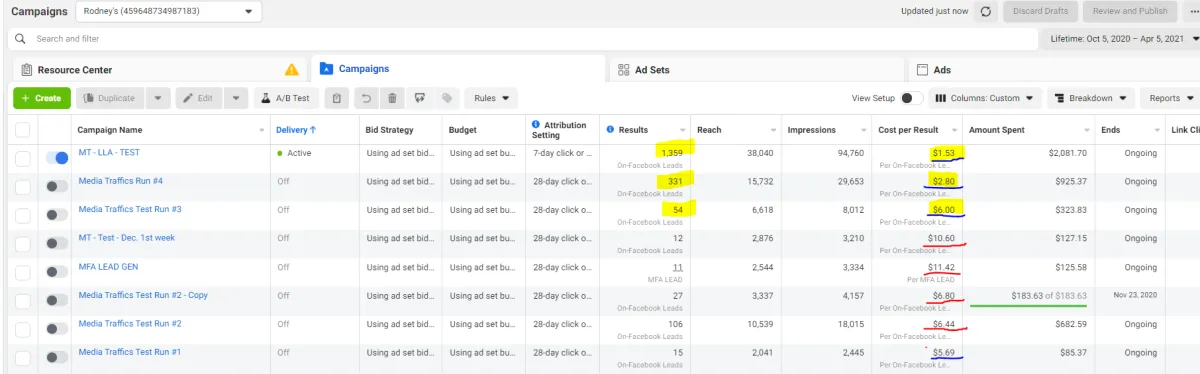Click the tag label icon
This screenshot has height=374, width=1200.
(446, 98)
